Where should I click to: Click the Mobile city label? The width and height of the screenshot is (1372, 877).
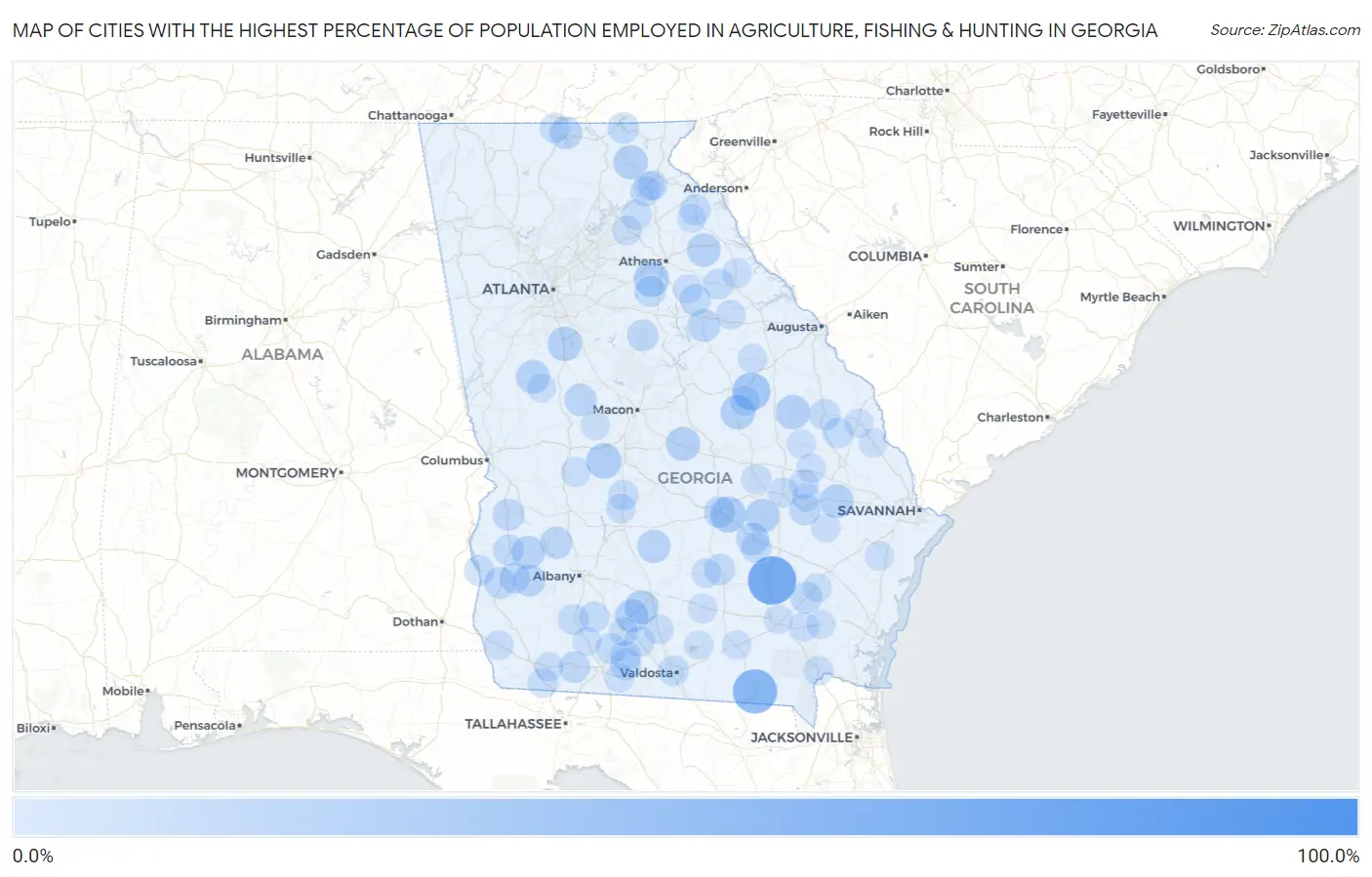123,691
